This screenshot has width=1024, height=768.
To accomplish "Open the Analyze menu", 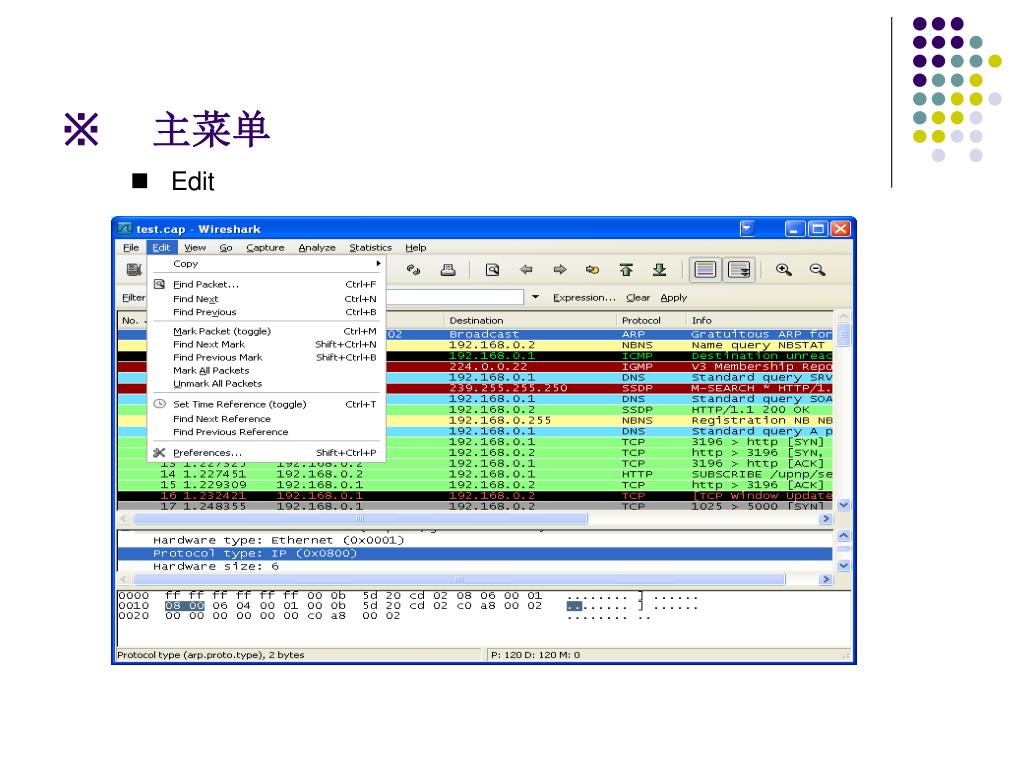I will 317,248.
